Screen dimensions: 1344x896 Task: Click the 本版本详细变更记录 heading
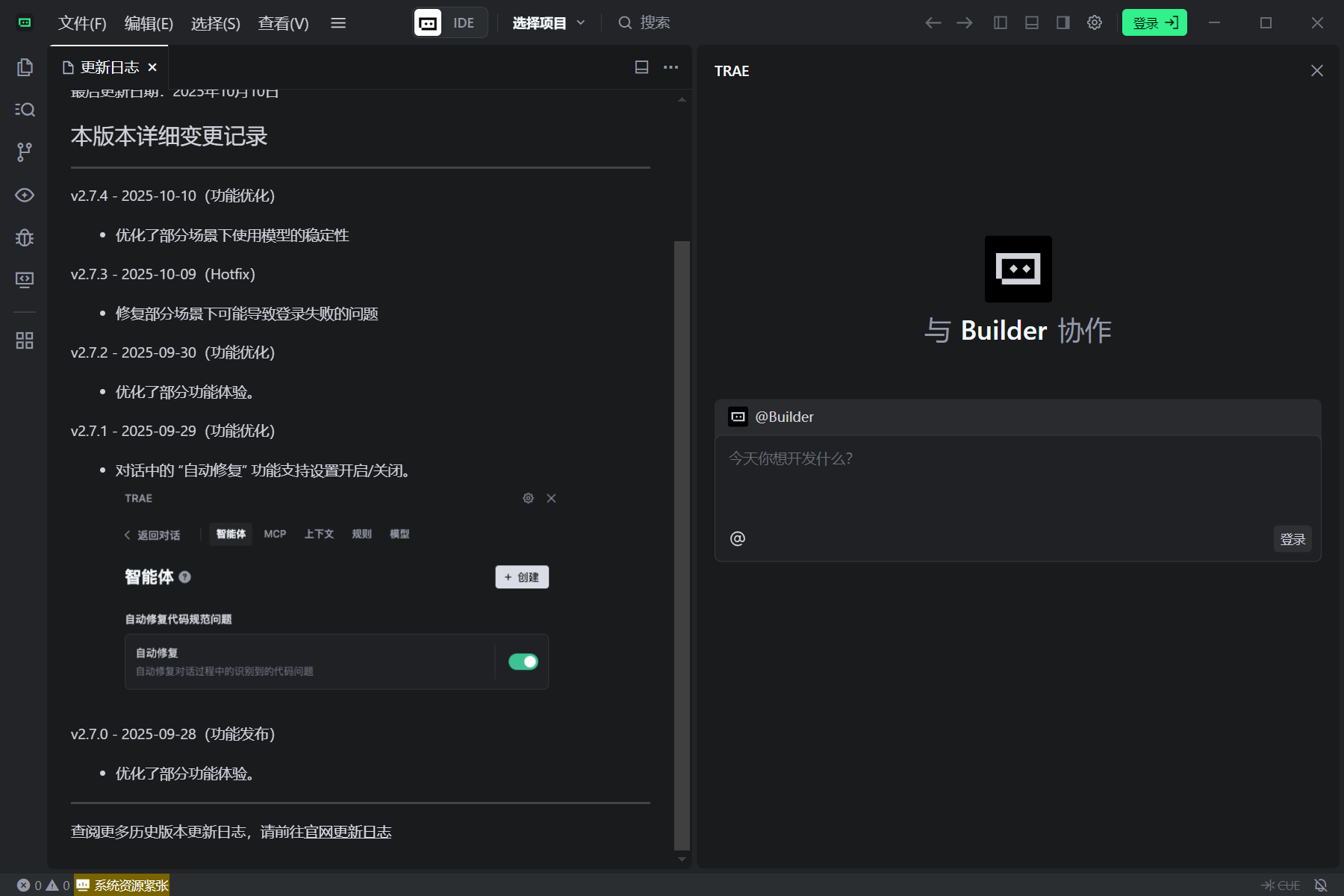[169, 136]
